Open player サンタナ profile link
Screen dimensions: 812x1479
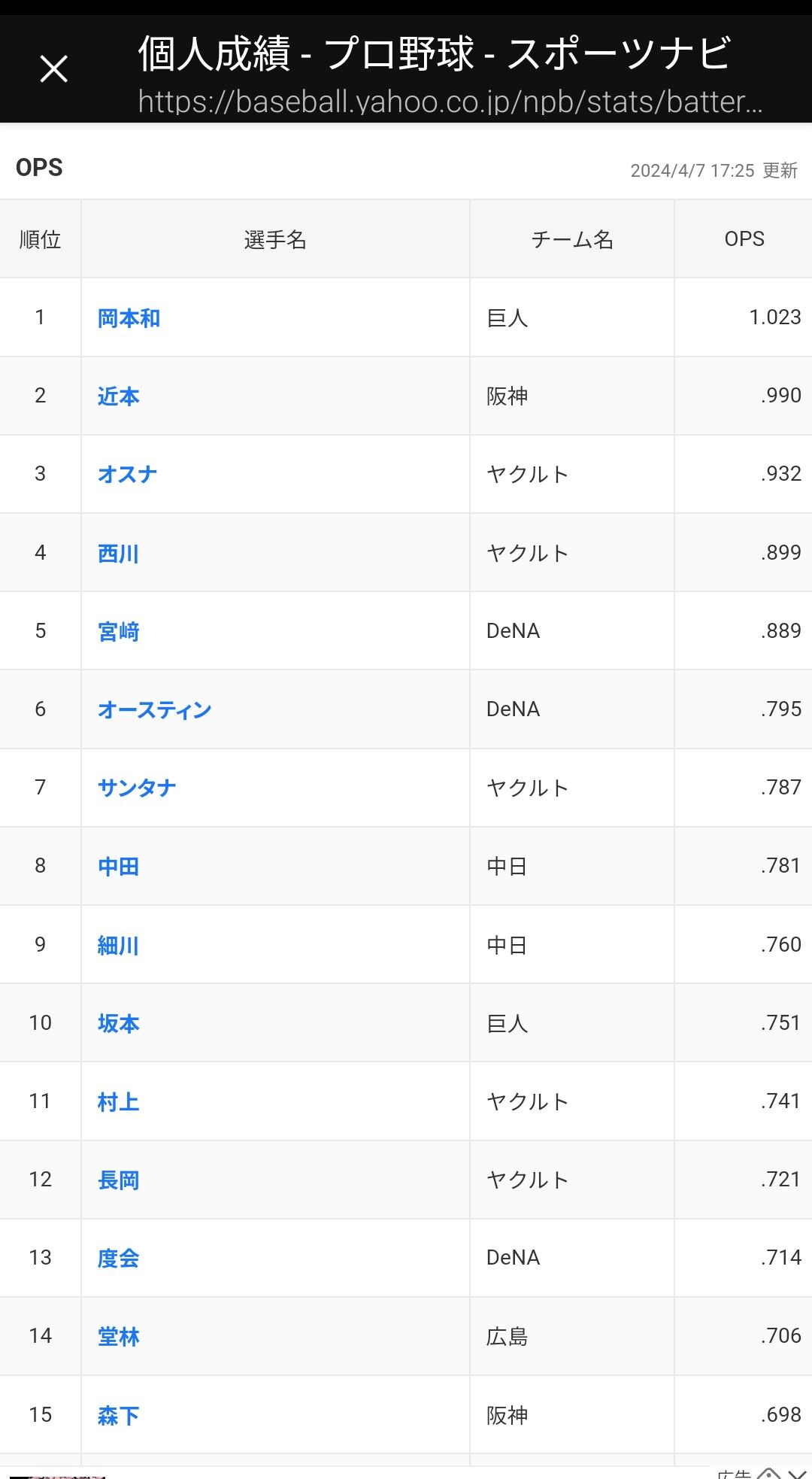click(136, 788)
